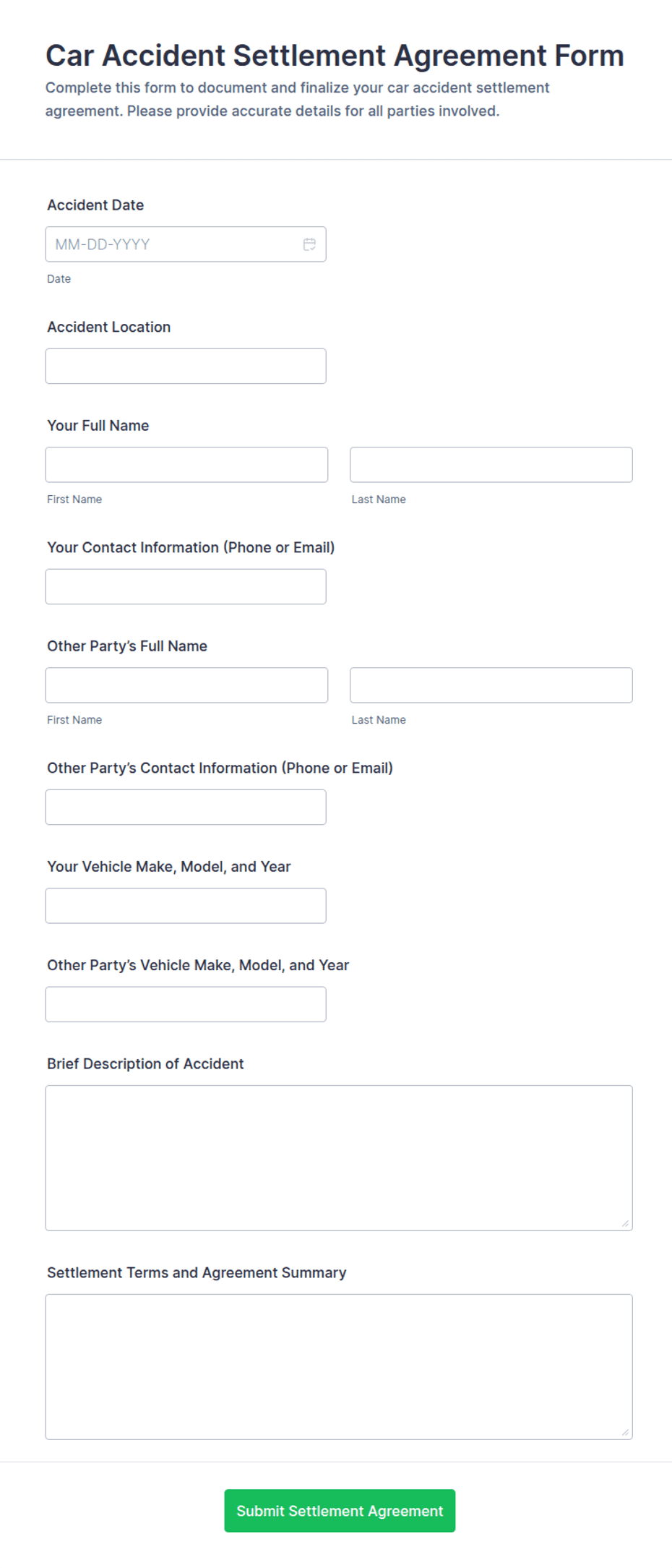Click the Brief Description of Accident label
Image resolution: width=672 pixels, height=1568 pixels.
click(145, 1064)
